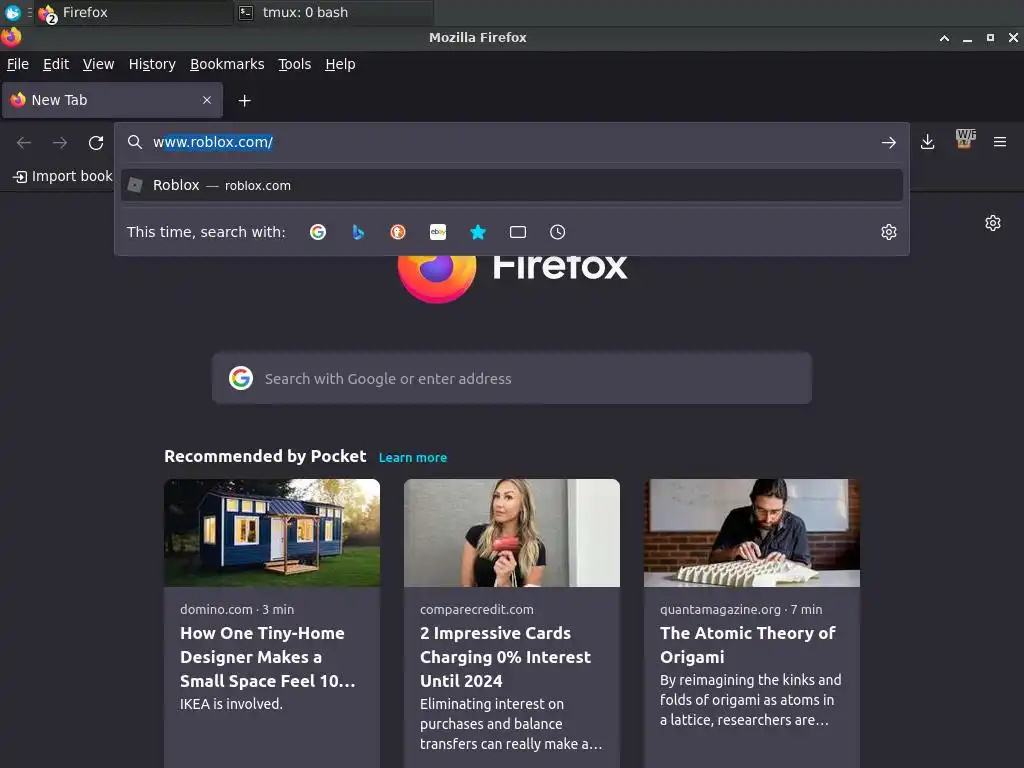Image resolution: width=1024 pixels, height=768 pixels.
Task: Open the File menu
Action: pyautogui.click(x=18, y=64)
